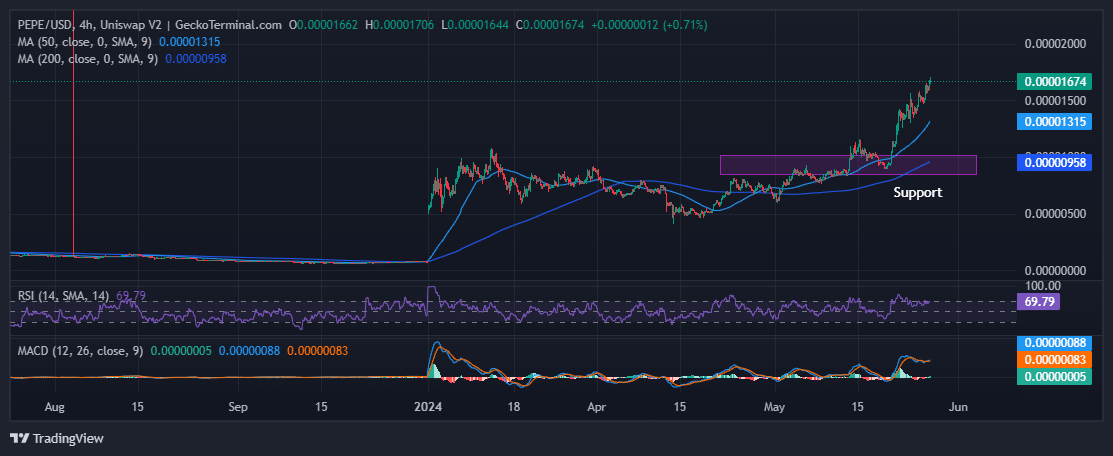Screen dimensions: 1113x456
Task: Click the Support annotation text
Action: [917, 192]
